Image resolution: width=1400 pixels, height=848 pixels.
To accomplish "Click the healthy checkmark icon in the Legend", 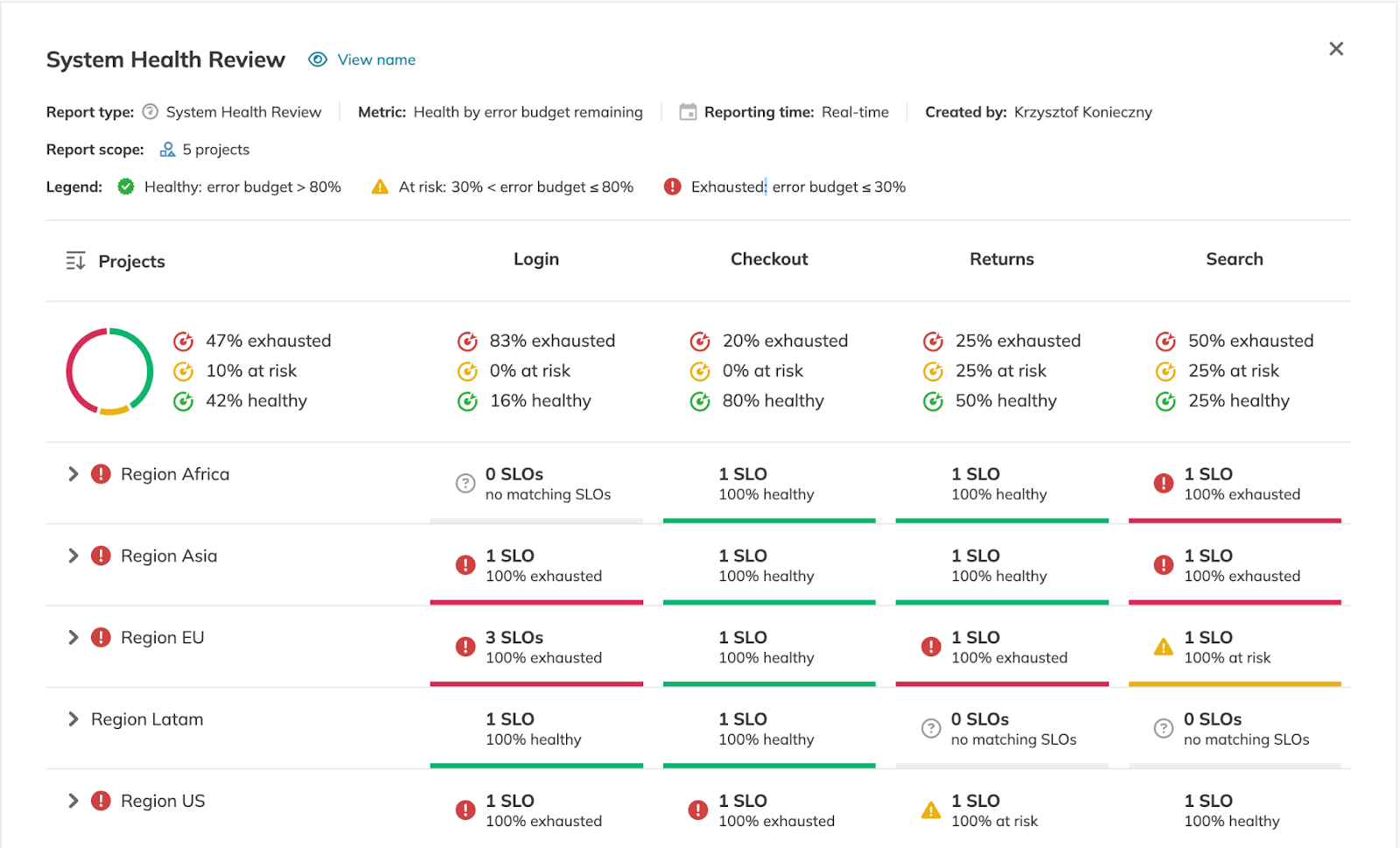I will [125, 186].
